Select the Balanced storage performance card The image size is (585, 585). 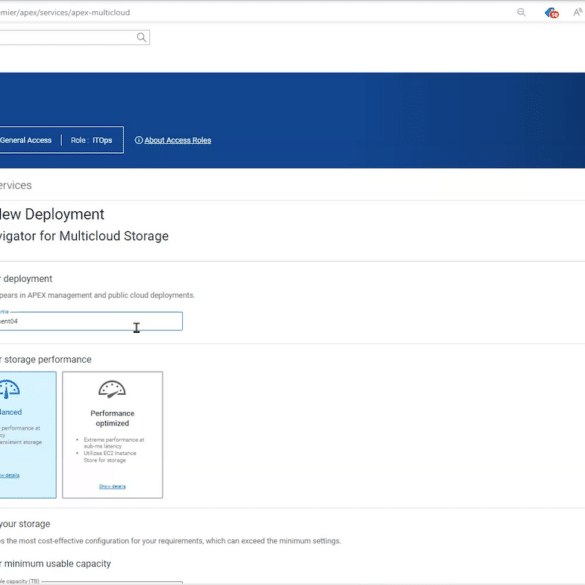(x=28, y=435)
